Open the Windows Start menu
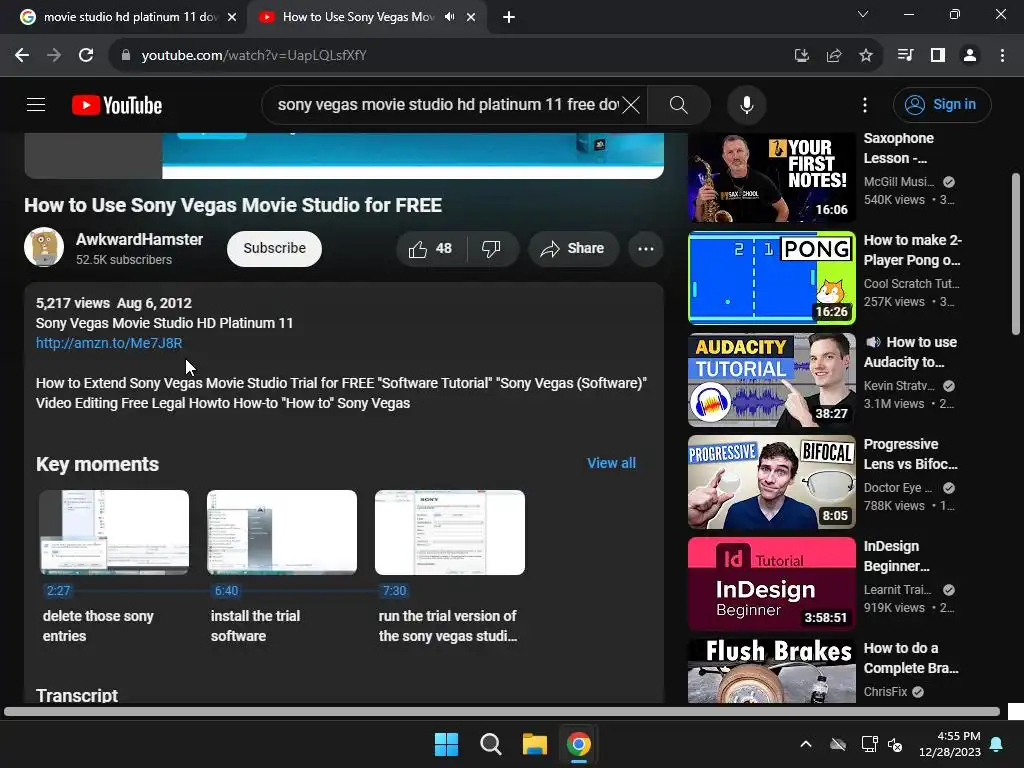The width and height of the screenshot is (1024, 768). [447, 744]
